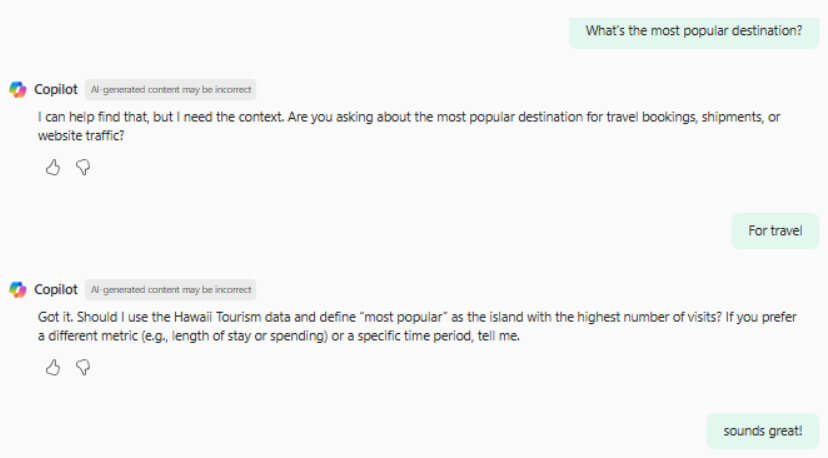Click the Copilot name on the first response
The height and width of the screenshot is (458, 828).
[56, 89]
